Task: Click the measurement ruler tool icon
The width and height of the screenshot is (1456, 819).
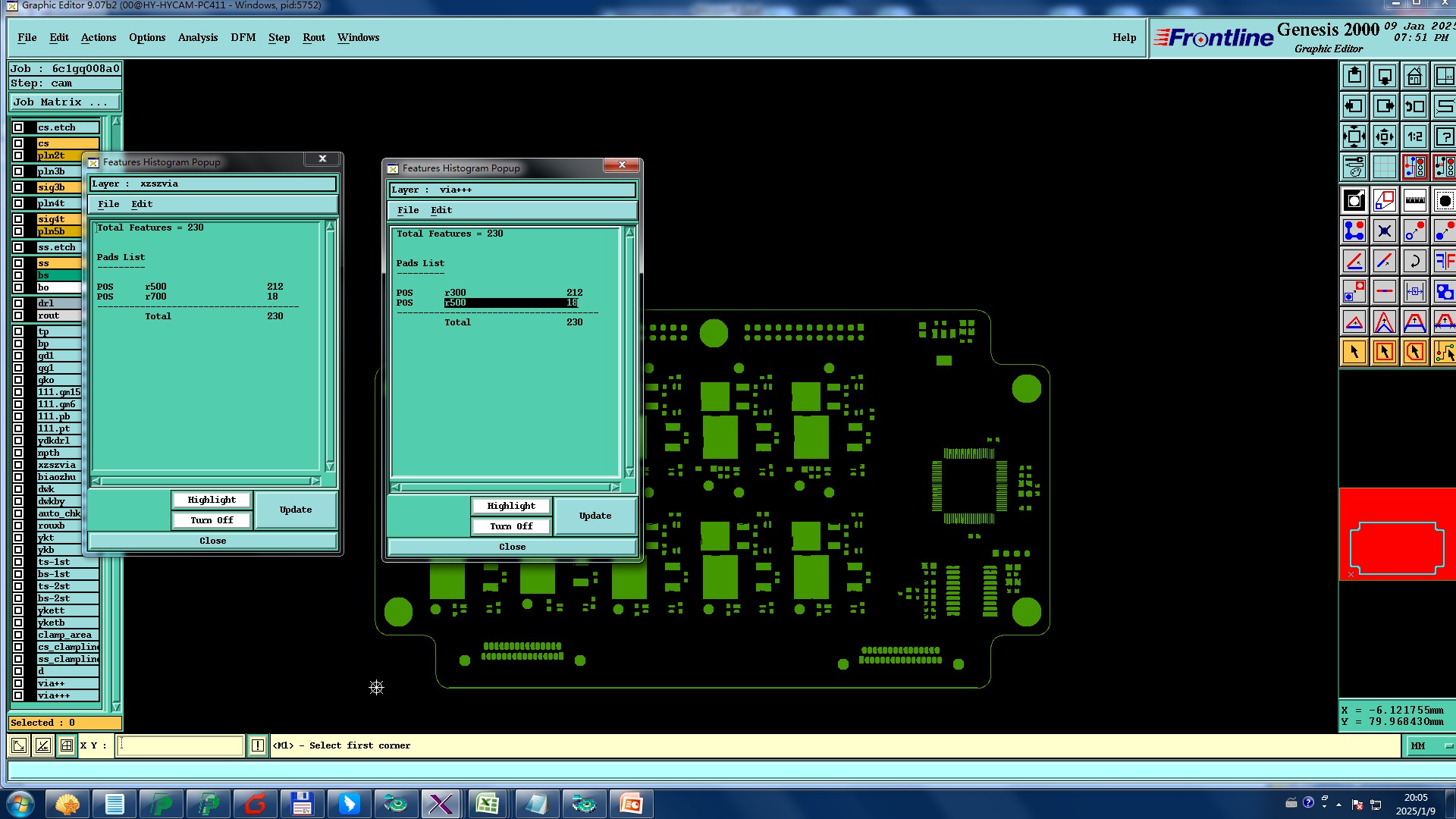Action: [x=1414, y=201]
